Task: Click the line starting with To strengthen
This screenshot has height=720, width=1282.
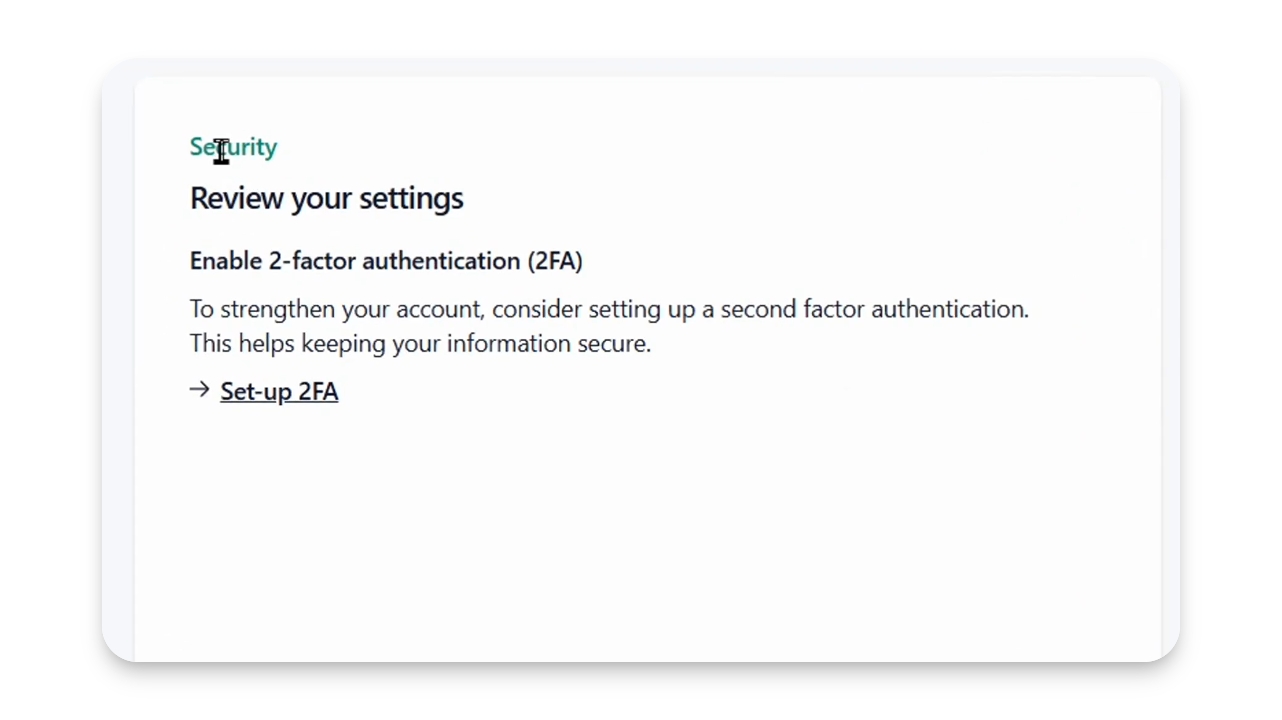Action: click(609, 309)
